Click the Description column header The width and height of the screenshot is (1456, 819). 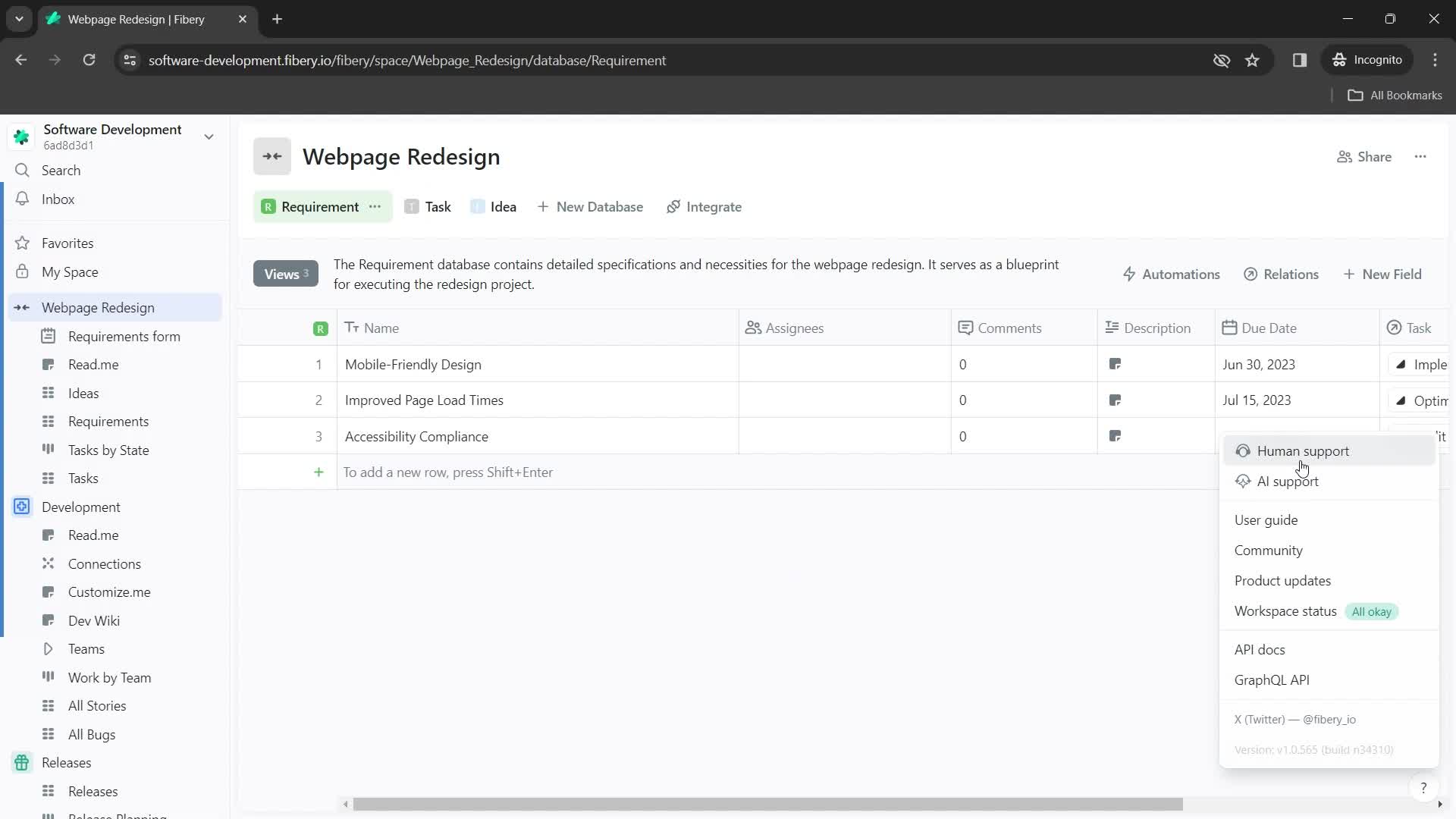1156,328
